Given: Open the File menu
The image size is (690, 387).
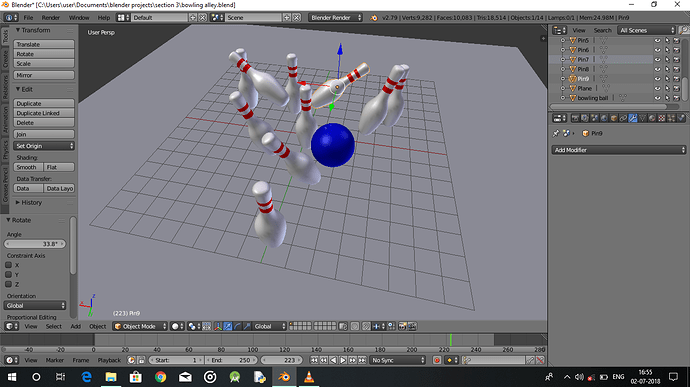Looking at the screenshot, I should pyautogui.click(x=28, y=18).
